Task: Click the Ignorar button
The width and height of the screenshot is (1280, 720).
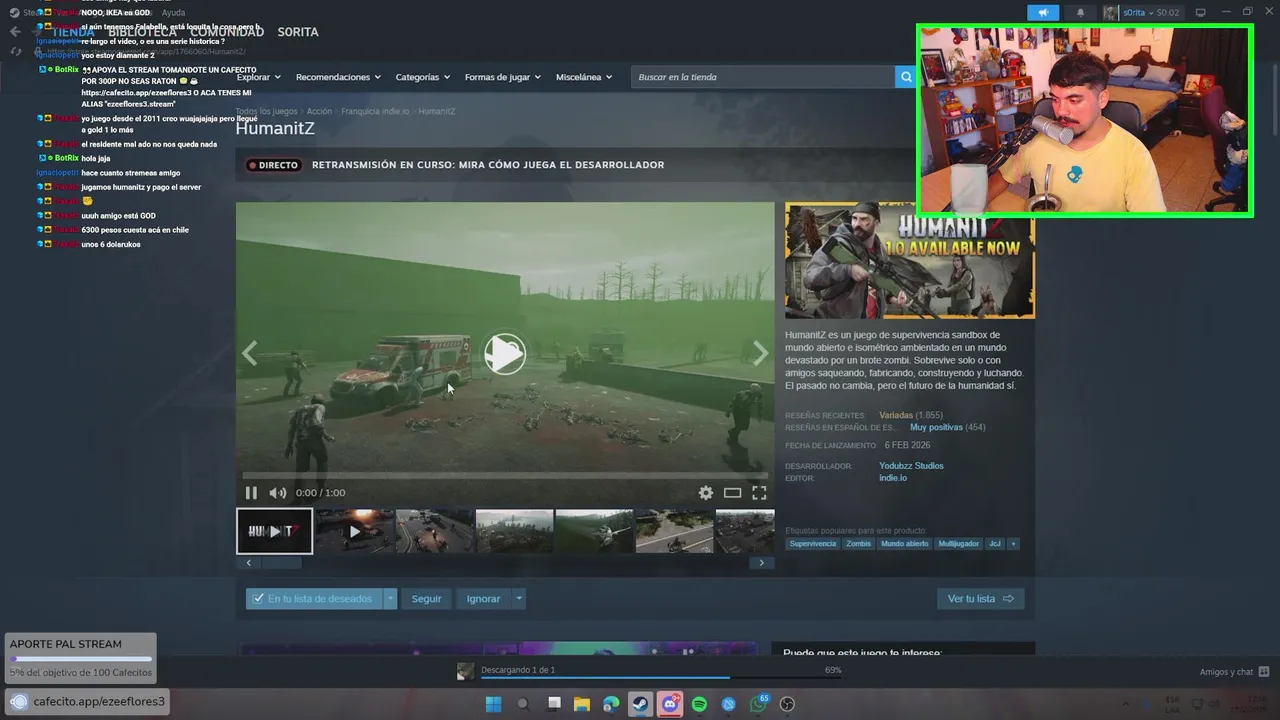Action: (x=483, y=599)
